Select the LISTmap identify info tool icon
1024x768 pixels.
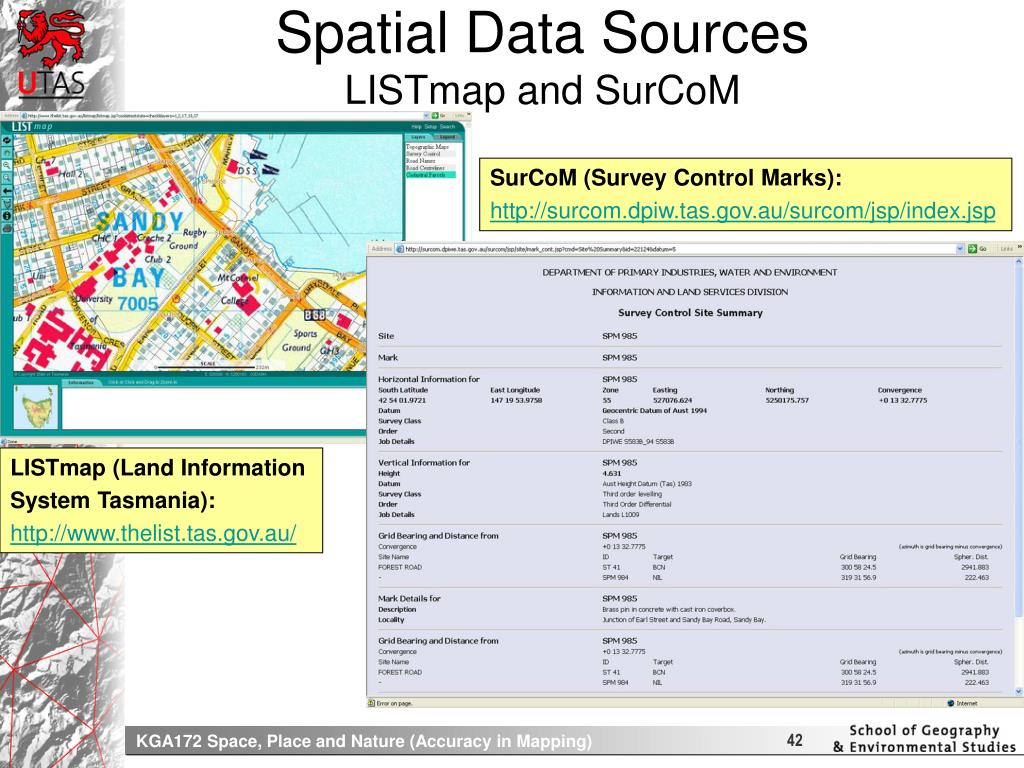(x=7, y=216)
